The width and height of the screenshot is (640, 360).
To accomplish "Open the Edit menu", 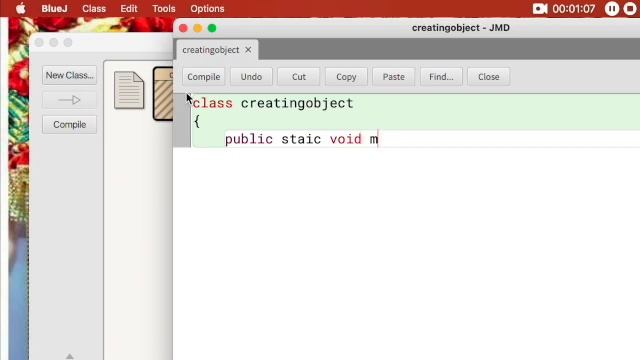I will (x=129, y=9).
